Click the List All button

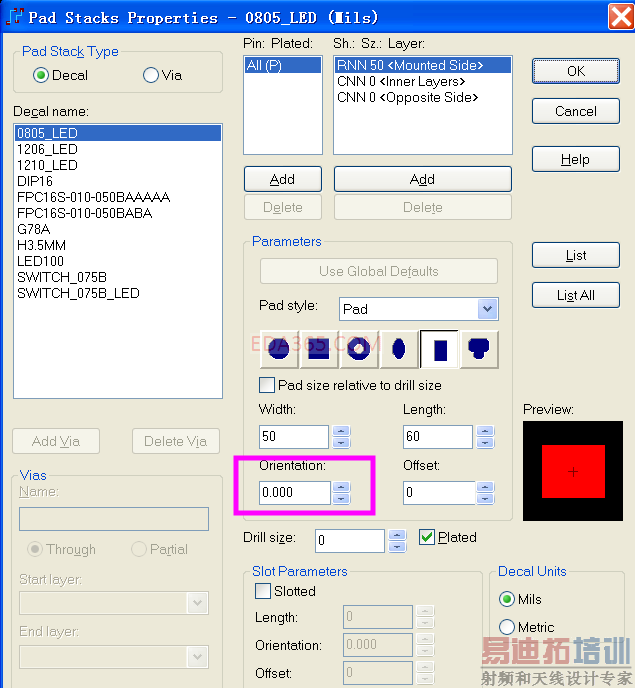click(576, 295)
